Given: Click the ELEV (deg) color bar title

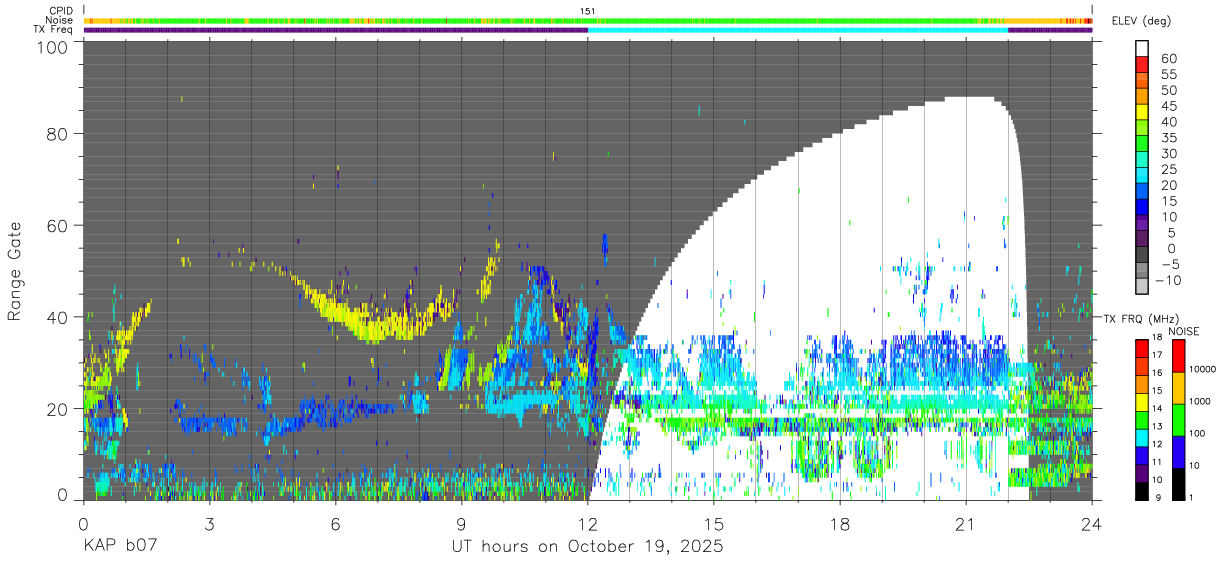Looking at the screenshot, I should point(1143,21).
